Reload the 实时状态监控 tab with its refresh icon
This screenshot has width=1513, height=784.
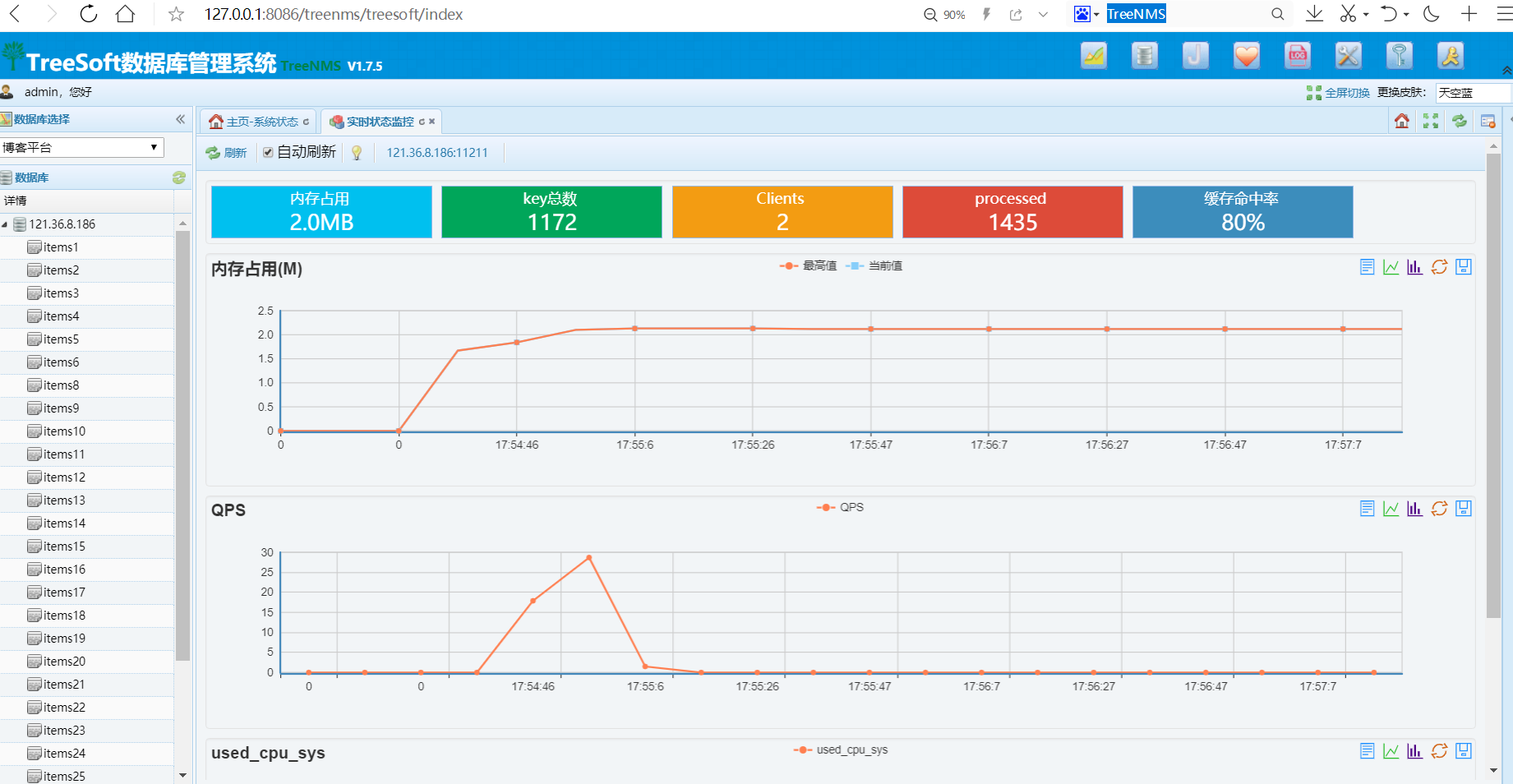click(x=422, y=122)
